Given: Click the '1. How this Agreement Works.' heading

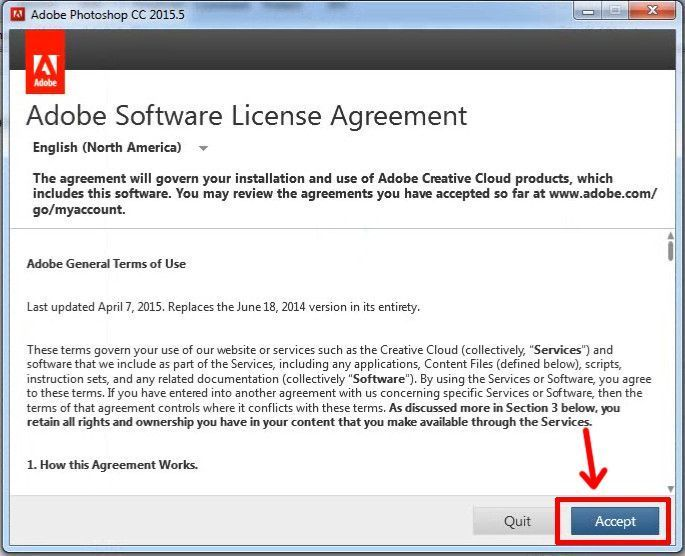Looking at the screenshot, I should pos(112,465).
